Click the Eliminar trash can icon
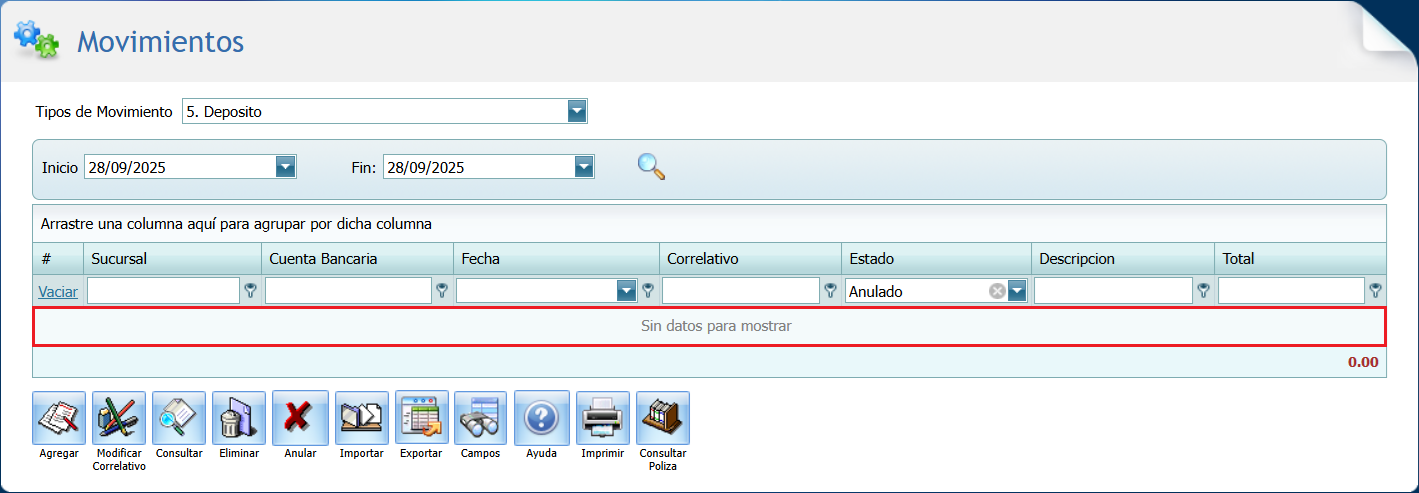Screen dimensions: 1419x493 click(x=239, y=418)
